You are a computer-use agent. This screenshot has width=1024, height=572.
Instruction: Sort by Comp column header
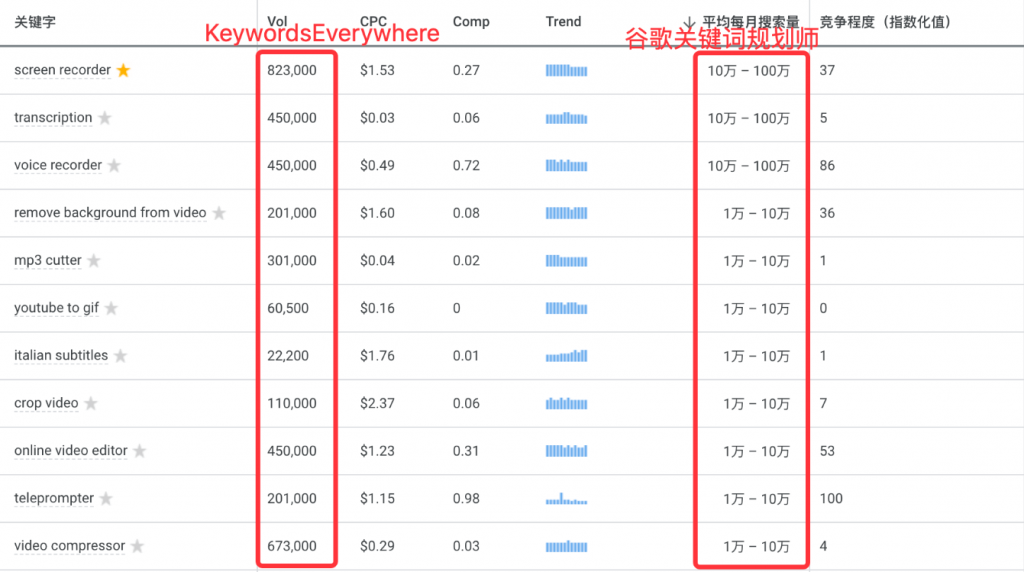471,22
